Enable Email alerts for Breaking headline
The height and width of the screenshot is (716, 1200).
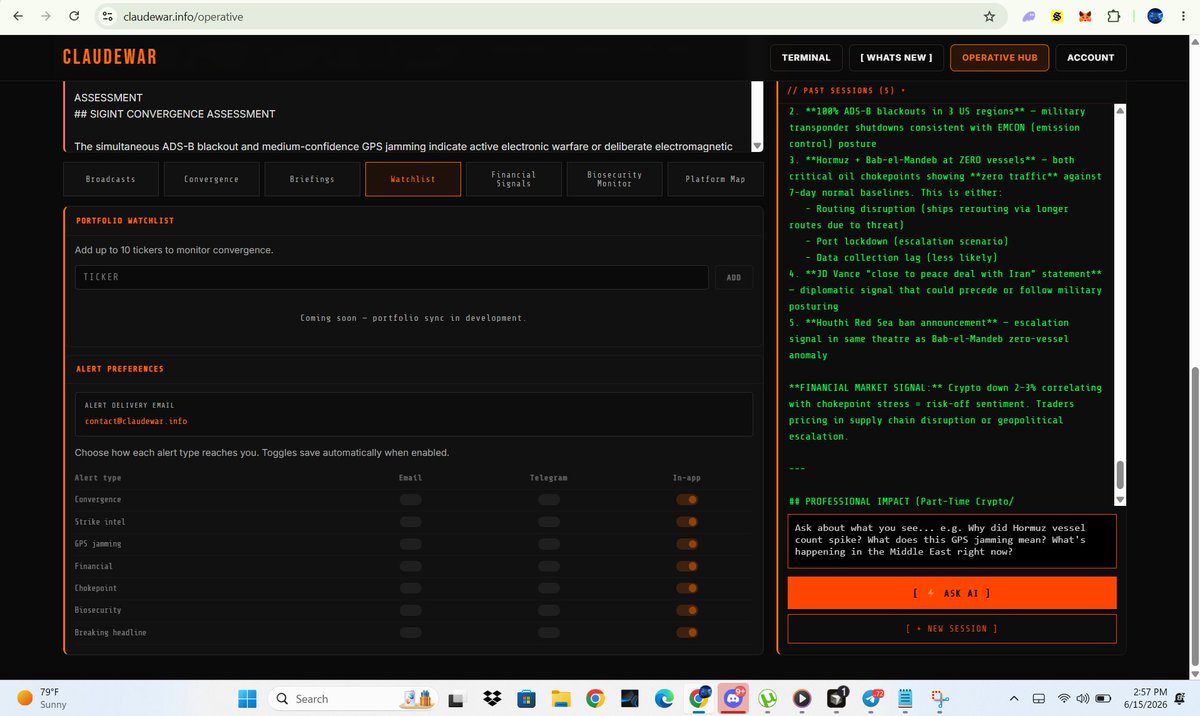(410, 632)
